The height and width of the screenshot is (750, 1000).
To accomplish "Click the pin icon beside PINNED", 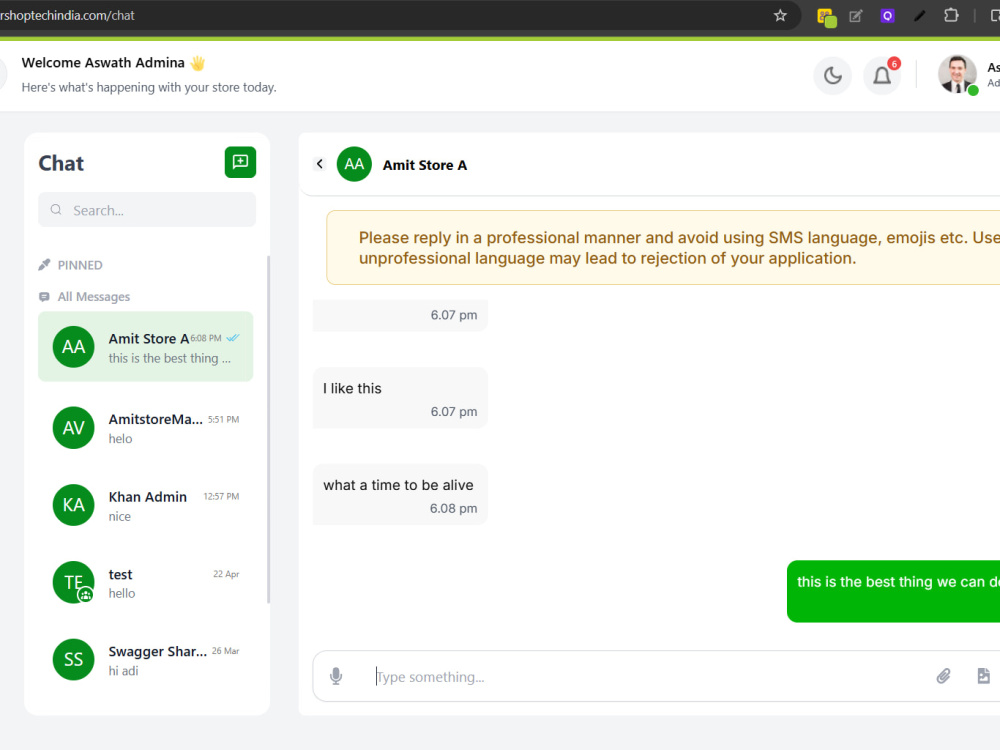I will point(44,265).
